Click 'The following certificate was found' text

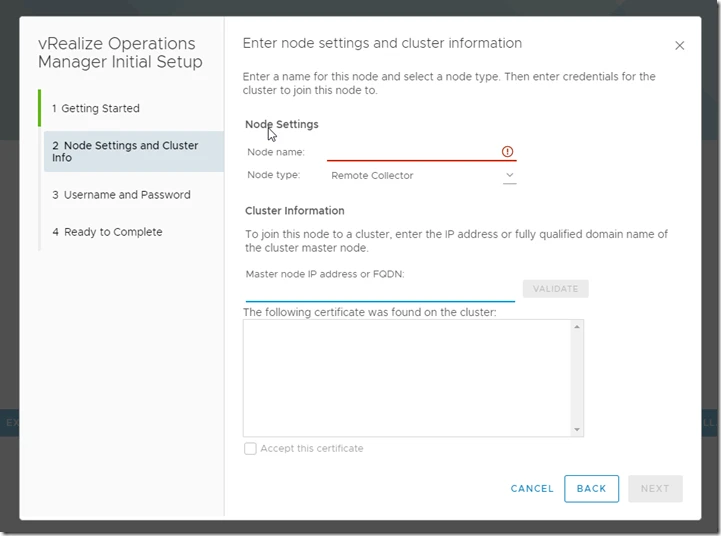tap(370, 313)
